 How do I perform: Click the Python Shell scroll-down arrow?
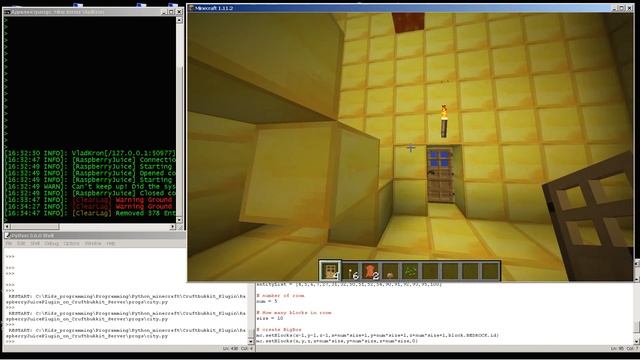pyautogui.click(x=251, y=342)
